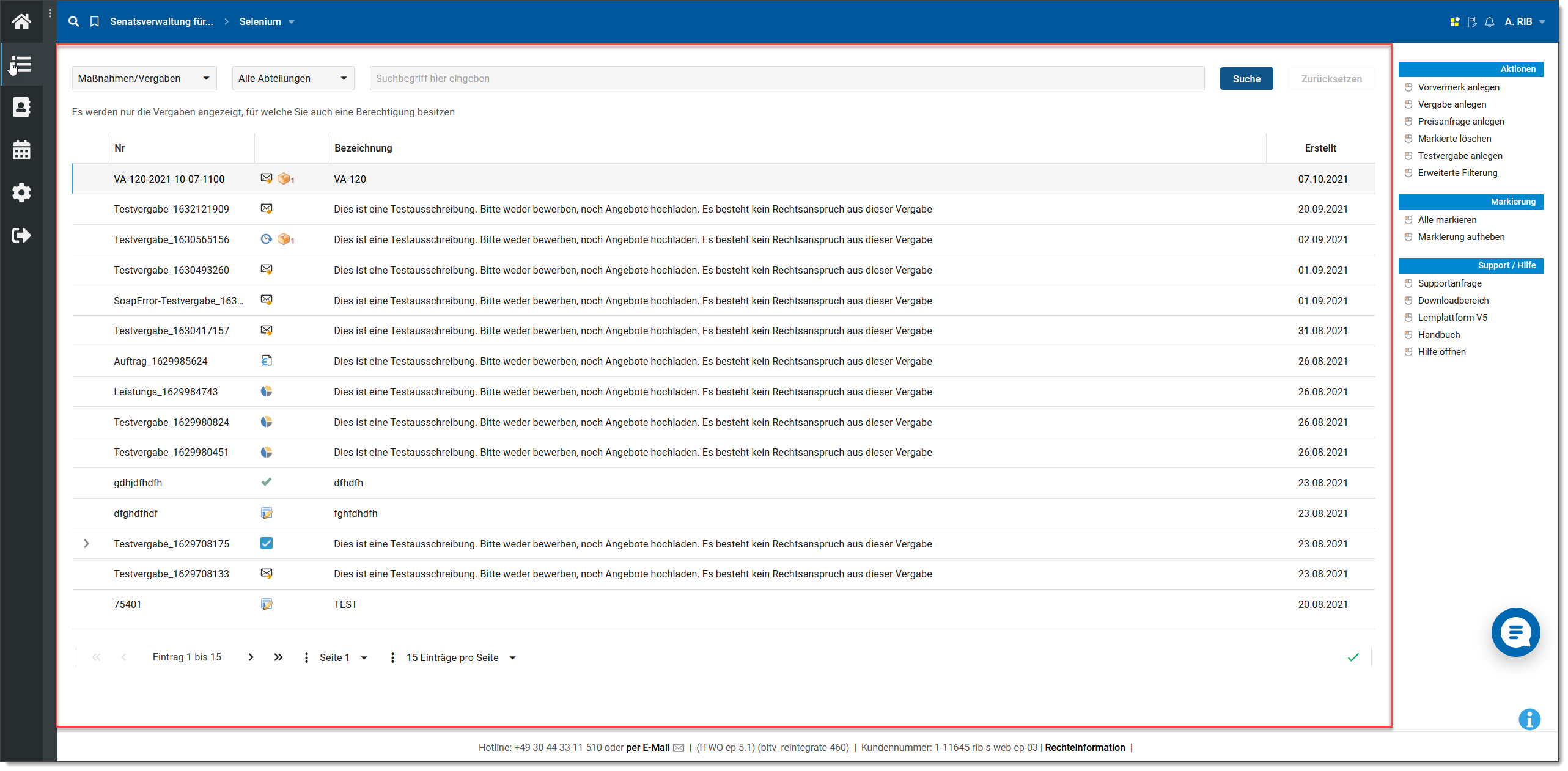The image size is (1568, 771).
Task: Open the contacts address book sidebar icon
Action: (x=21, y=107)
